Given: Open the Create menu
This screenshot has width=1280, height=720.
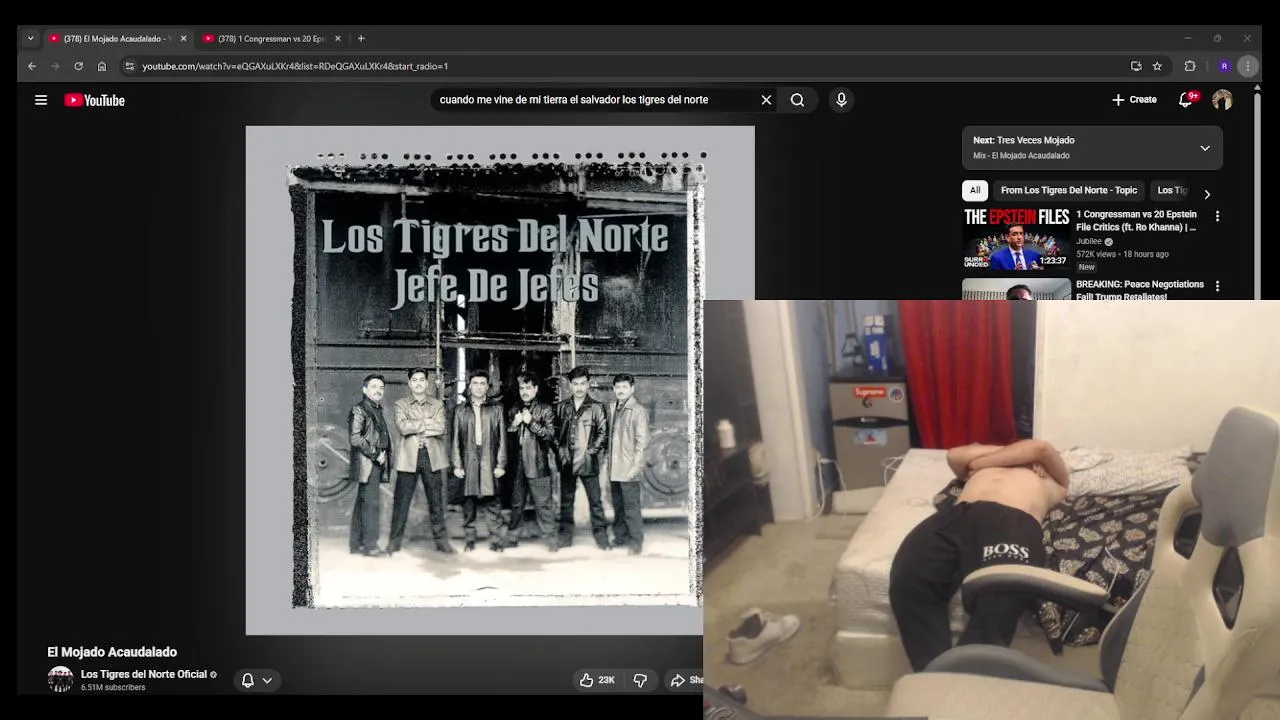Looking at the screenshot, I should (x=1134, y=100).
